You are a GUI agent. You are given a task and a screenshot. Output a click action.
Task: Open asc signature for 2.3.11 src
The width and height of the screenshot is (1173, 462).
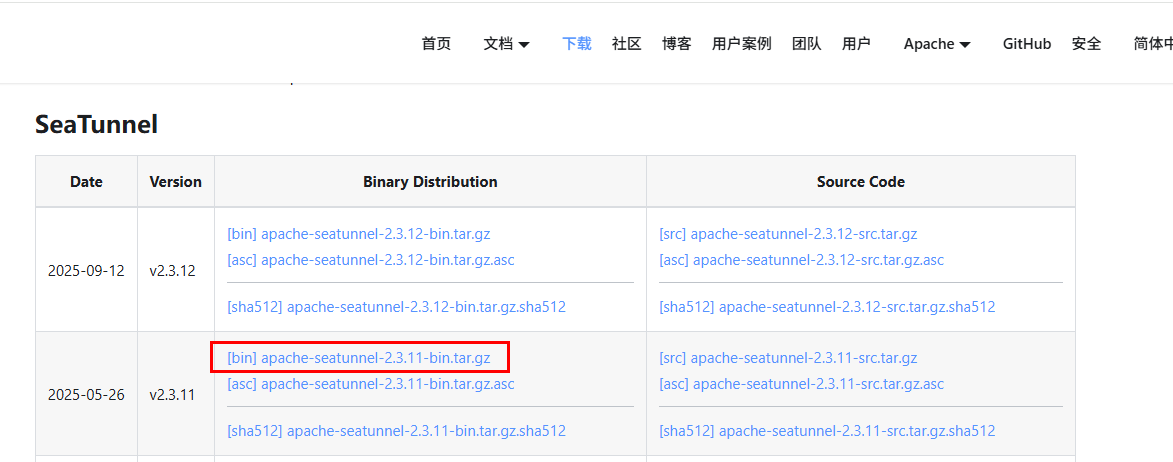(x=801, y=384)
